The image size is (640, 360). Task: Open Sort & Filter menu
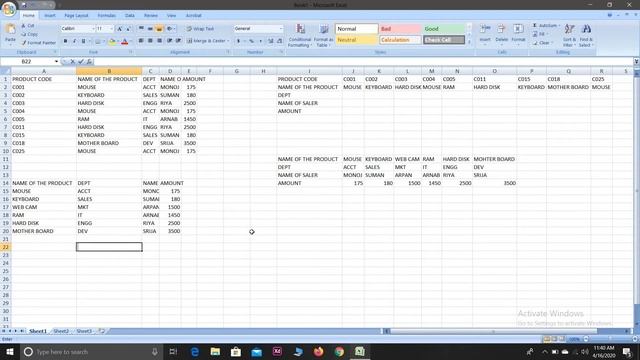click(569, 35)
